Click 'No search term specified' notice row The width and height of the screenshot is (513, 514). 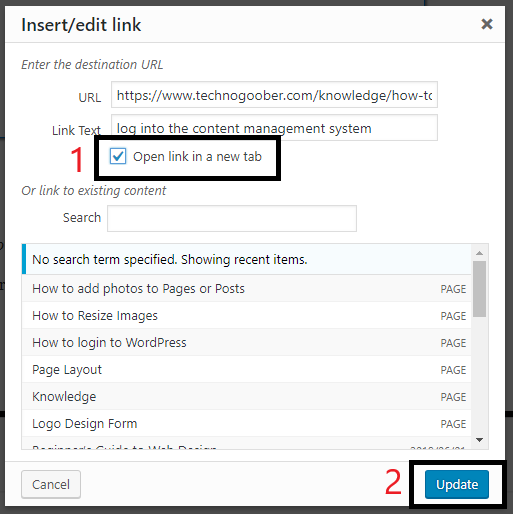pyautogui.click(x=246, y=259)
